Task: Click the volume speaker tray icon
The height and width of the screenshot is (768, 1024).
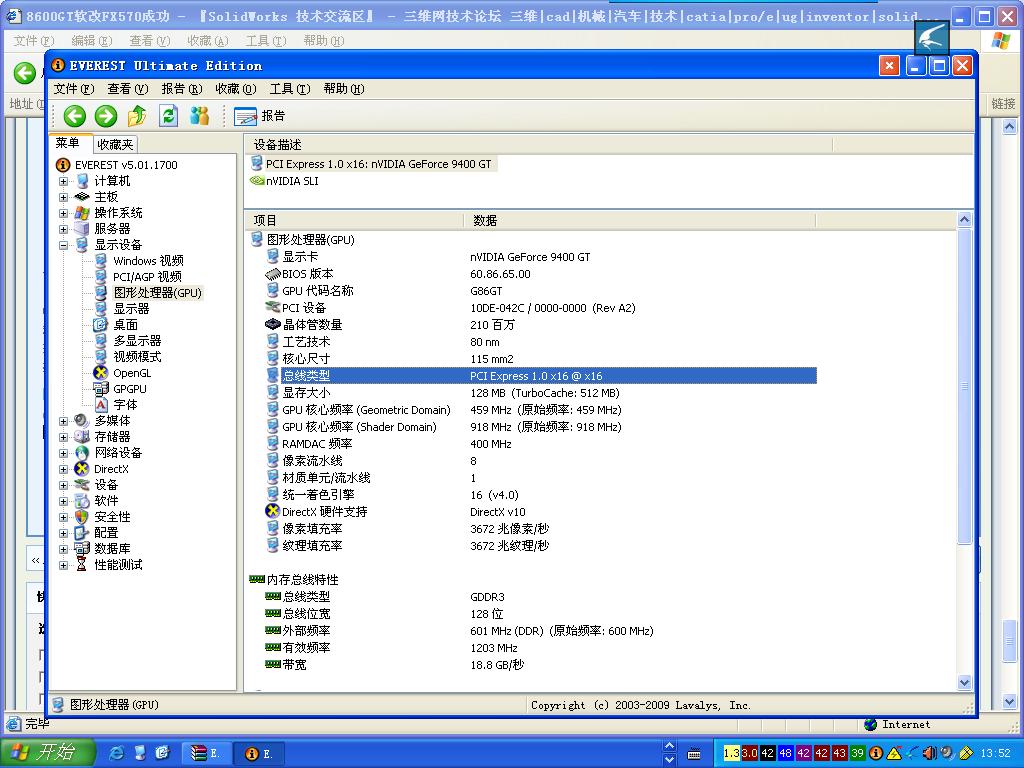Action: 929,754
